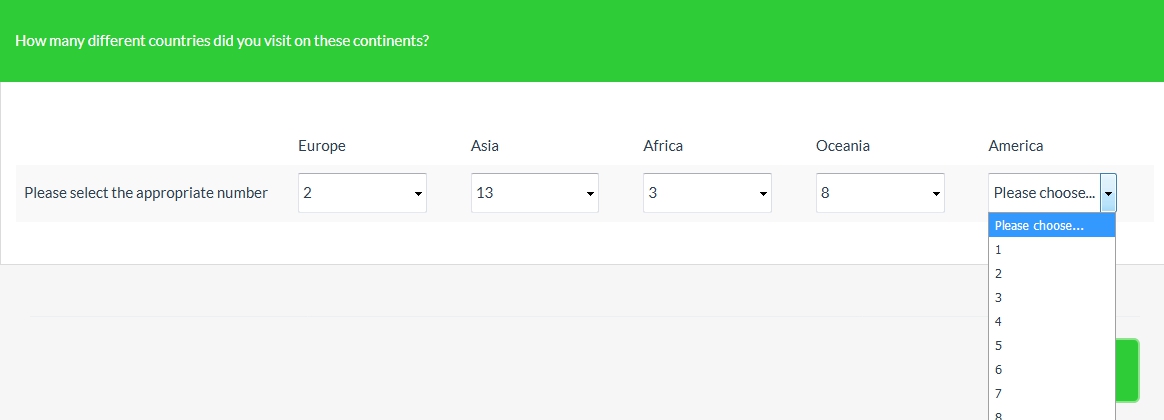Choose option 3 in America list
Viewport: 1164px width, 420px height.
1051,298
